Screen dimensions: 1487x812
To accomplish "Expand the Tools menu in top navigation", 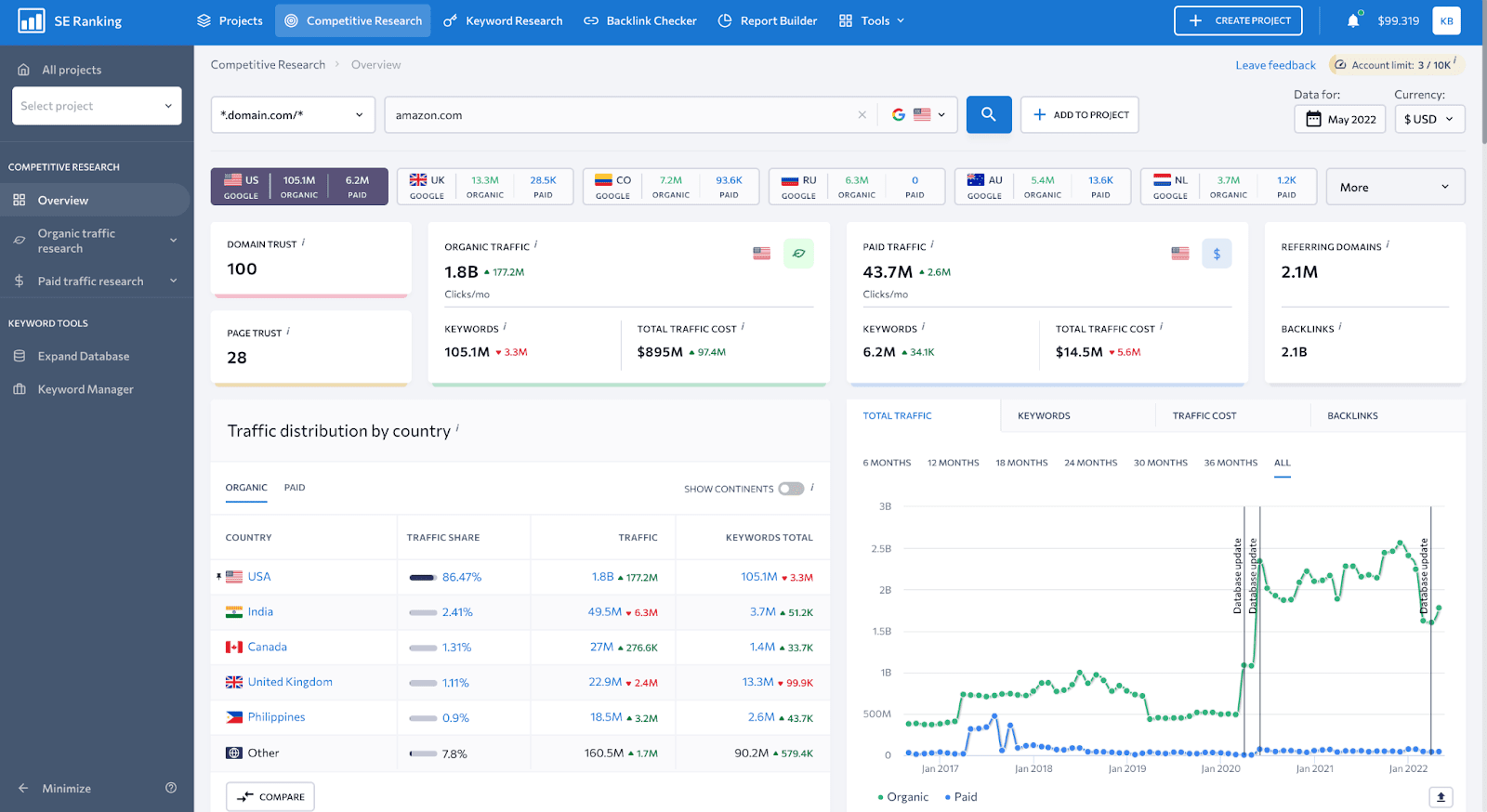I will pyautogui.click(x=872, y=20).
